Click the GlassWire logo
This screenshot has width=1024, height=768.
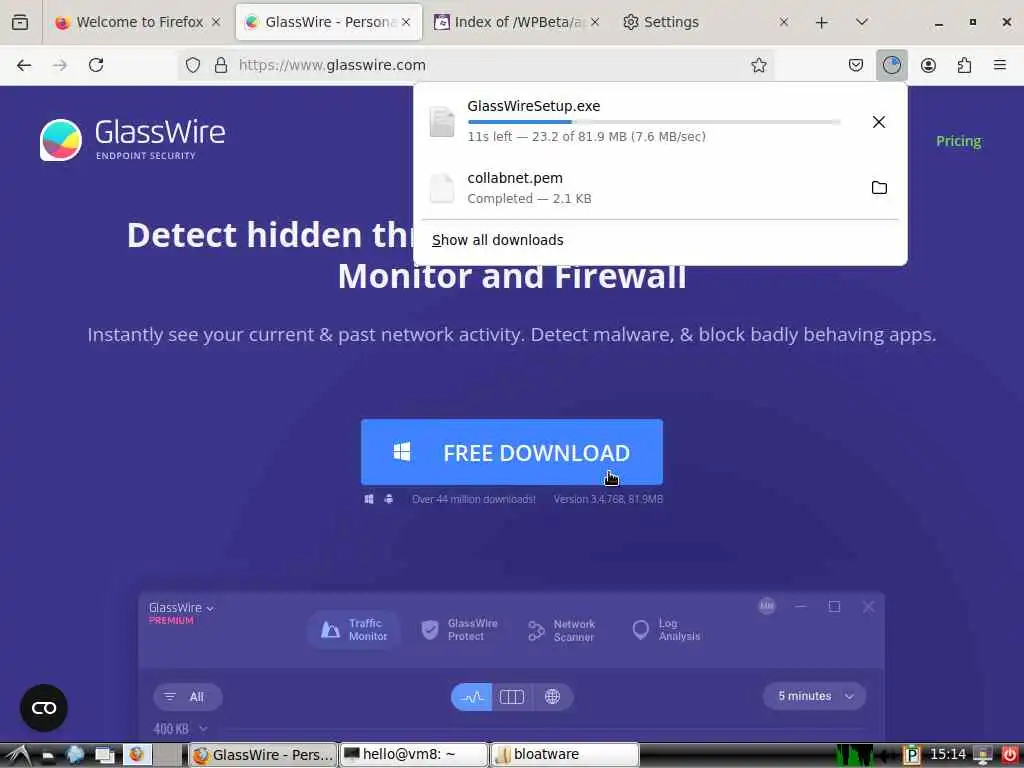coord(133,139)
